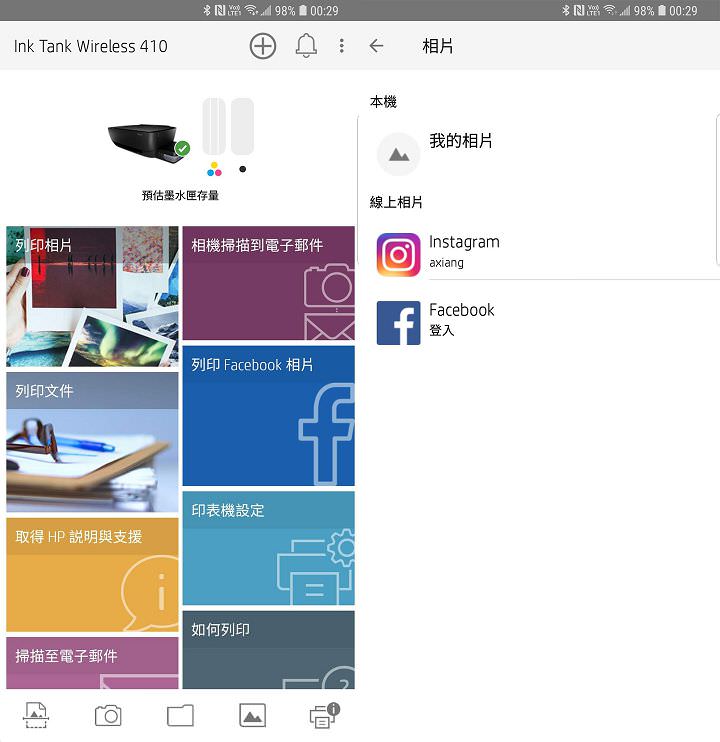Open 取得 HP 說明與支援 tile
Screen dimensions: 720x742
pos(92,575)
